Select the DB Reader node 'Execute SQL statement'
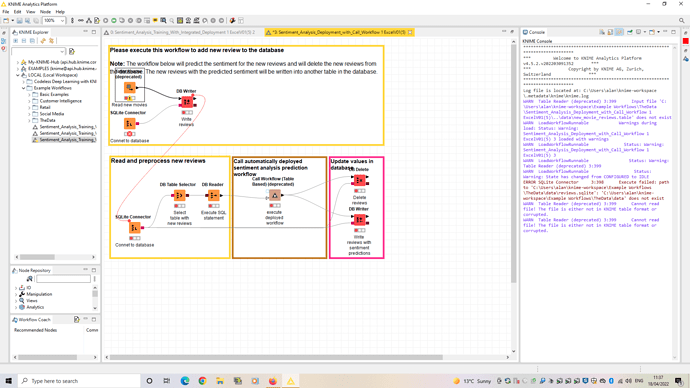 coord(213,195)
